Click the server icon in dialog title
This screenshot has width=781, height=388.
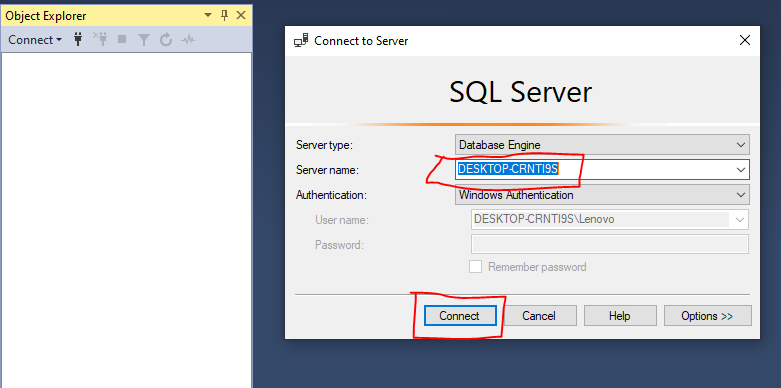(301, 41)
